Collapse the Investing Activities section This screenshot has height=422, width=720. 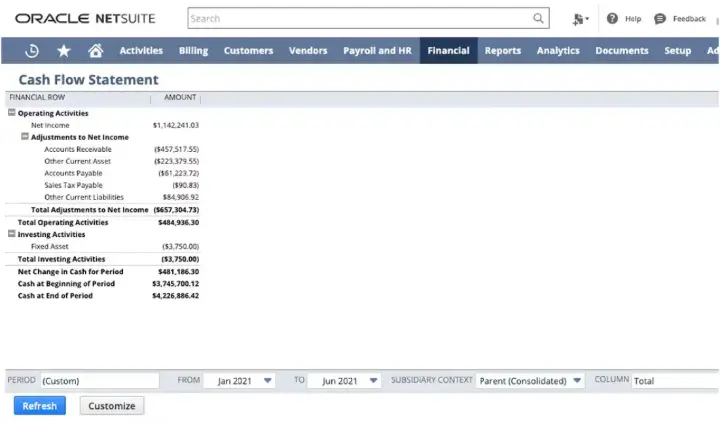pos(12,234)
